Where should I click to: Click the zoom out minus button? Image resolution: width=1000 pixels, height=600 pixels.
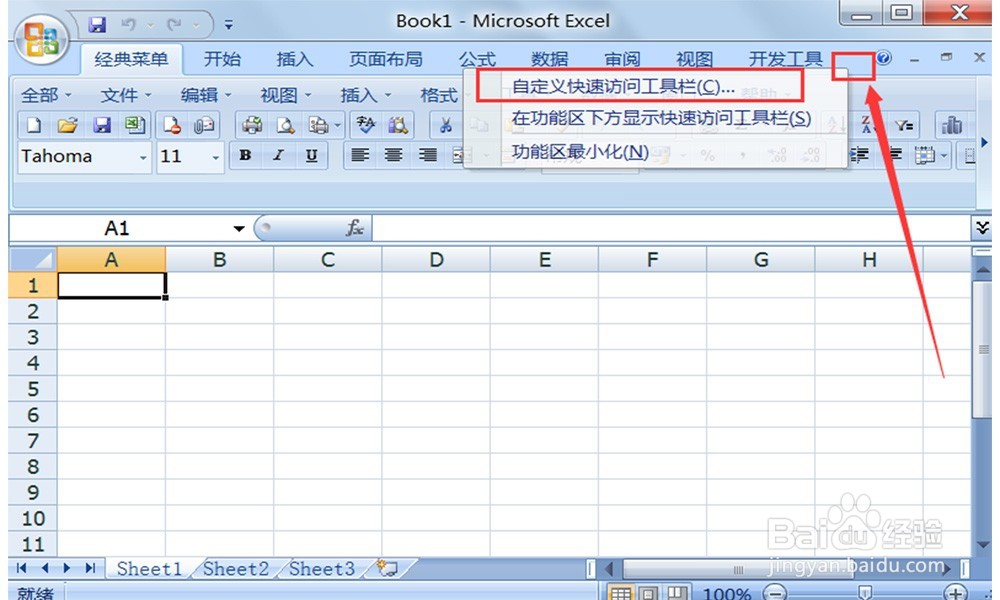coord(774,593)
